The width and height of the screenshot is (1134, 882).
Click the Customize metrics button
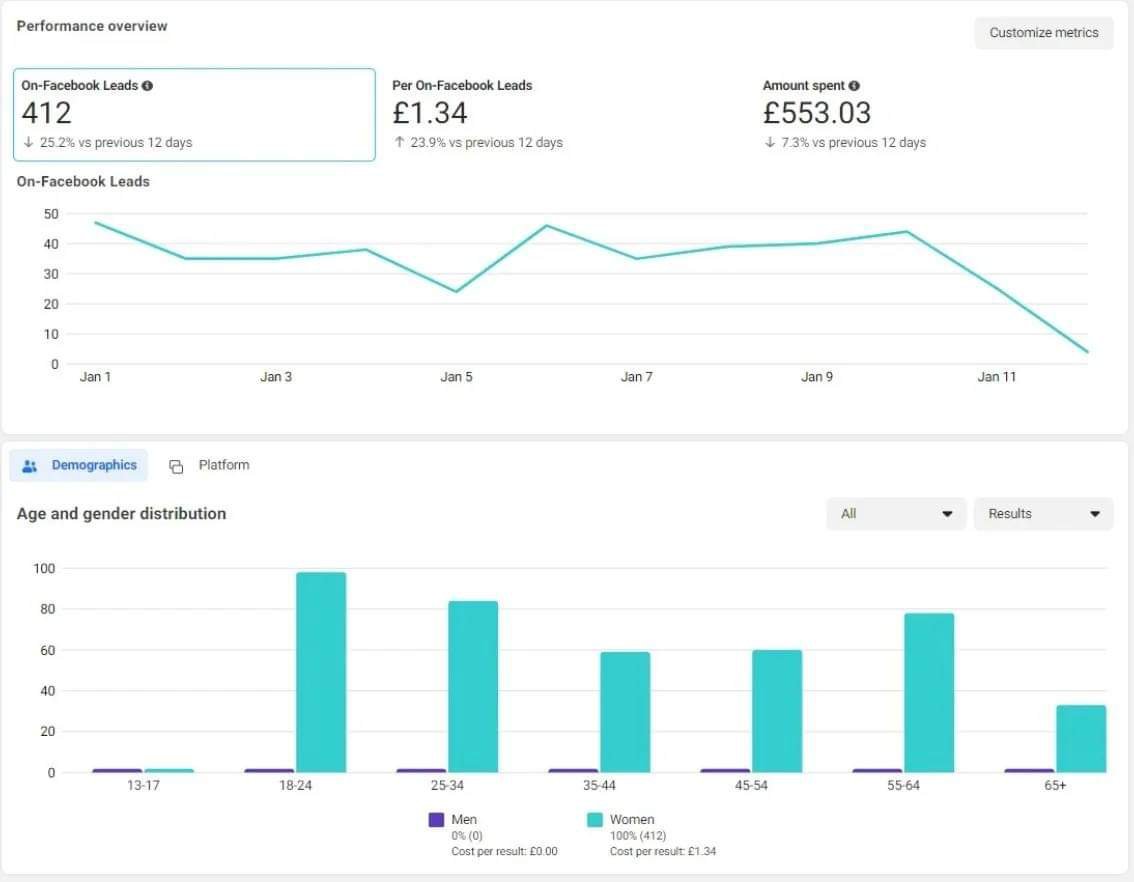point(1043,33)
